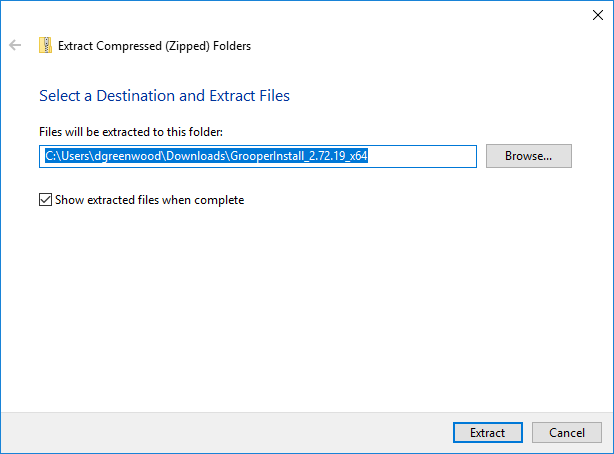614x454 pixels.
Task: Click the 'Show extracted files when complete' label
Action: coord(149,200)
